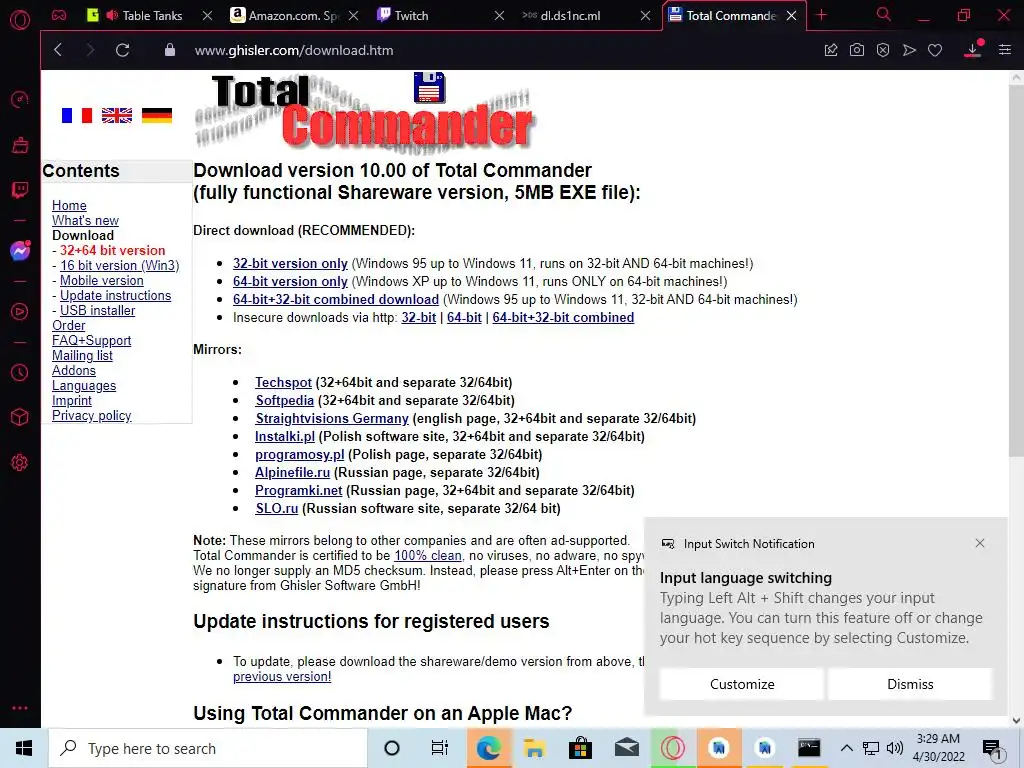Open the 100% clean link

coord(428,556)
